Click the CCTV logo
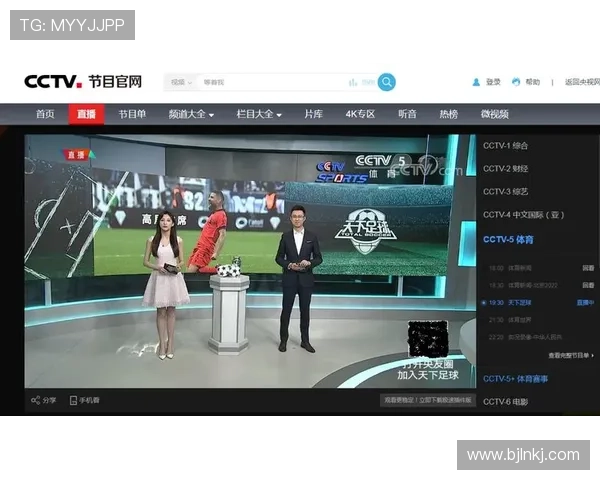 coord(54,82)
